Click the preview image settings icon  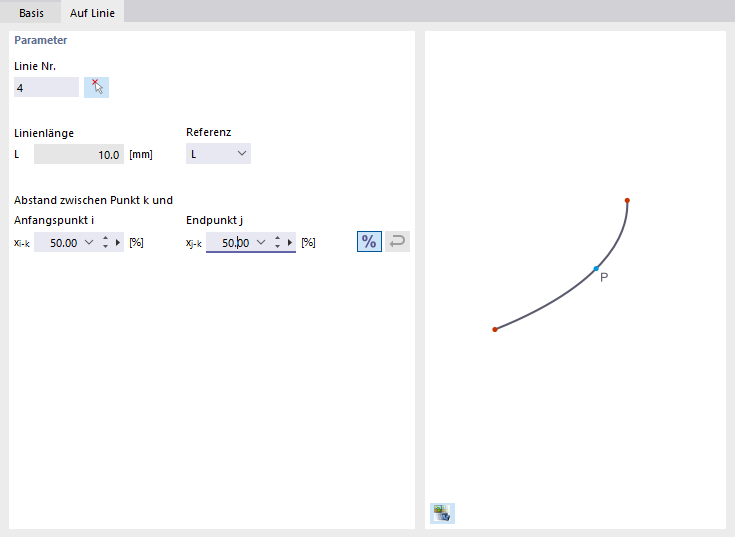click(x=442, y=513)
